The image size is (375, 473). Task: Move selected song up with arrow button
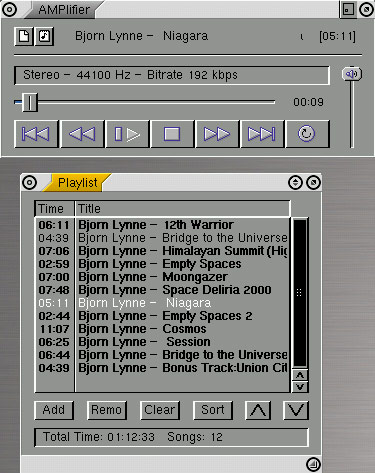[258, 410]
